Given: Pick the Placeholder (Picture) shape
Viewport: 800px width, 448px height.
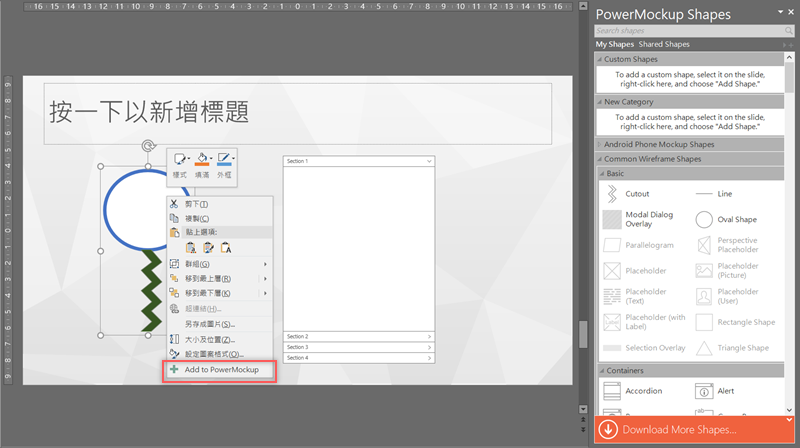Looking at the screenshot, I should [704, 270].
